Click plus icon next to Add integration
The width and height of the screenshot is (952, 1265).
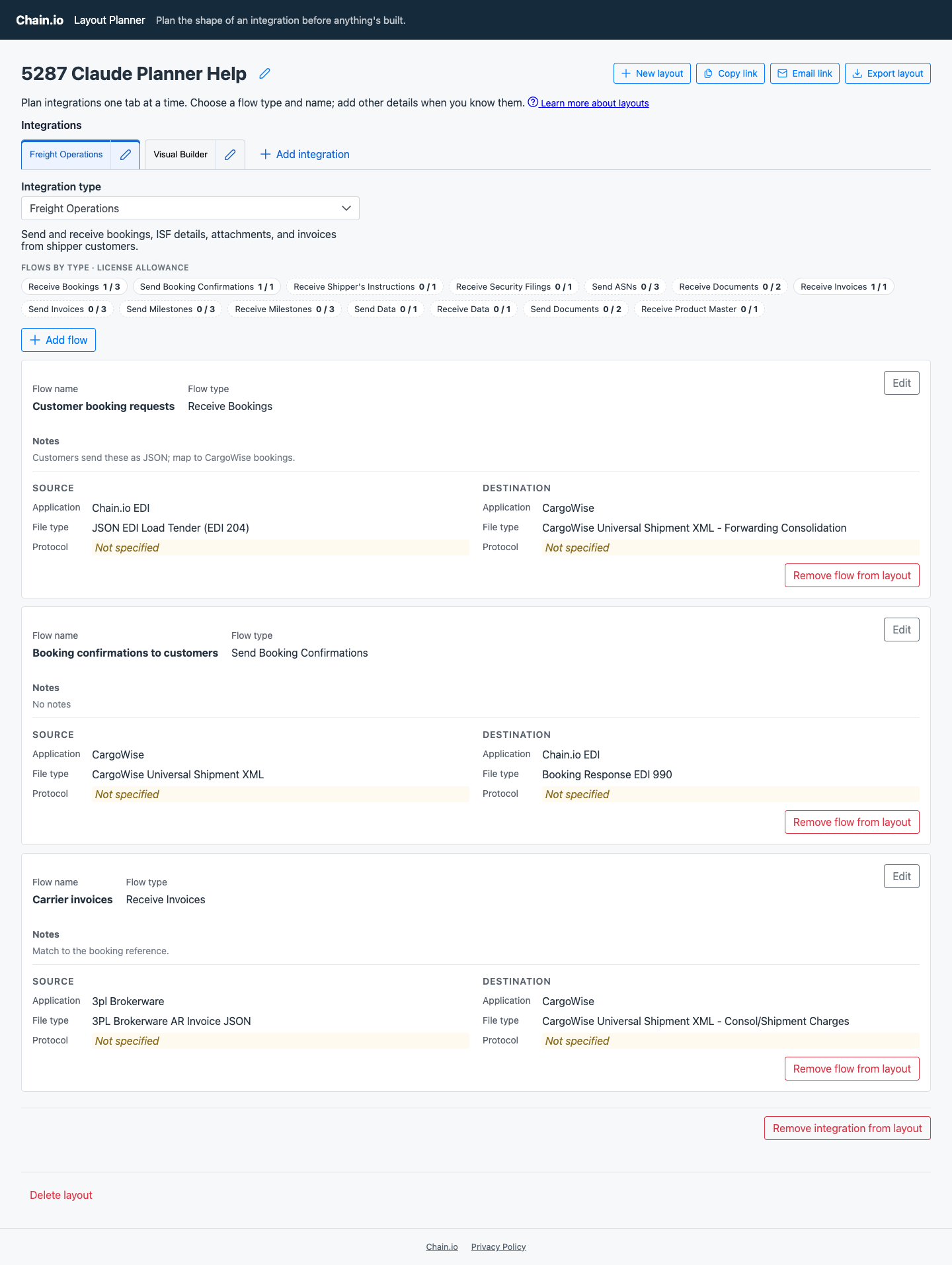266,154
